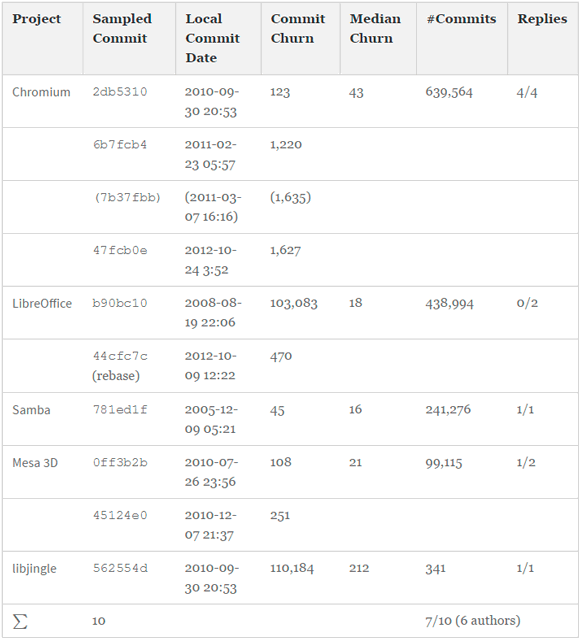Click commit hash 2db5310
580x639 pixels.
pyautogui.click(x=120, y=92)
